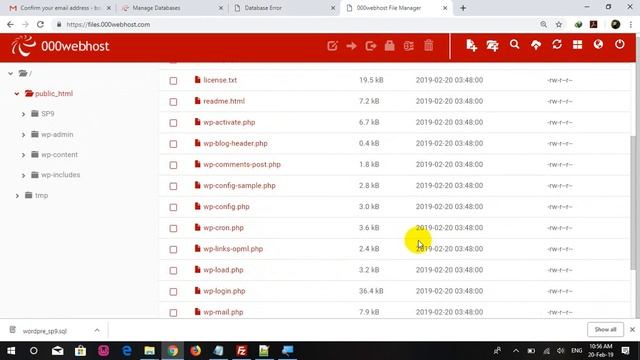This screenshot has width=640, height=360.
Task: Open the wordpre_sp9.sql downloaded file
Action: pyautogui.click(x=45, y=331)
